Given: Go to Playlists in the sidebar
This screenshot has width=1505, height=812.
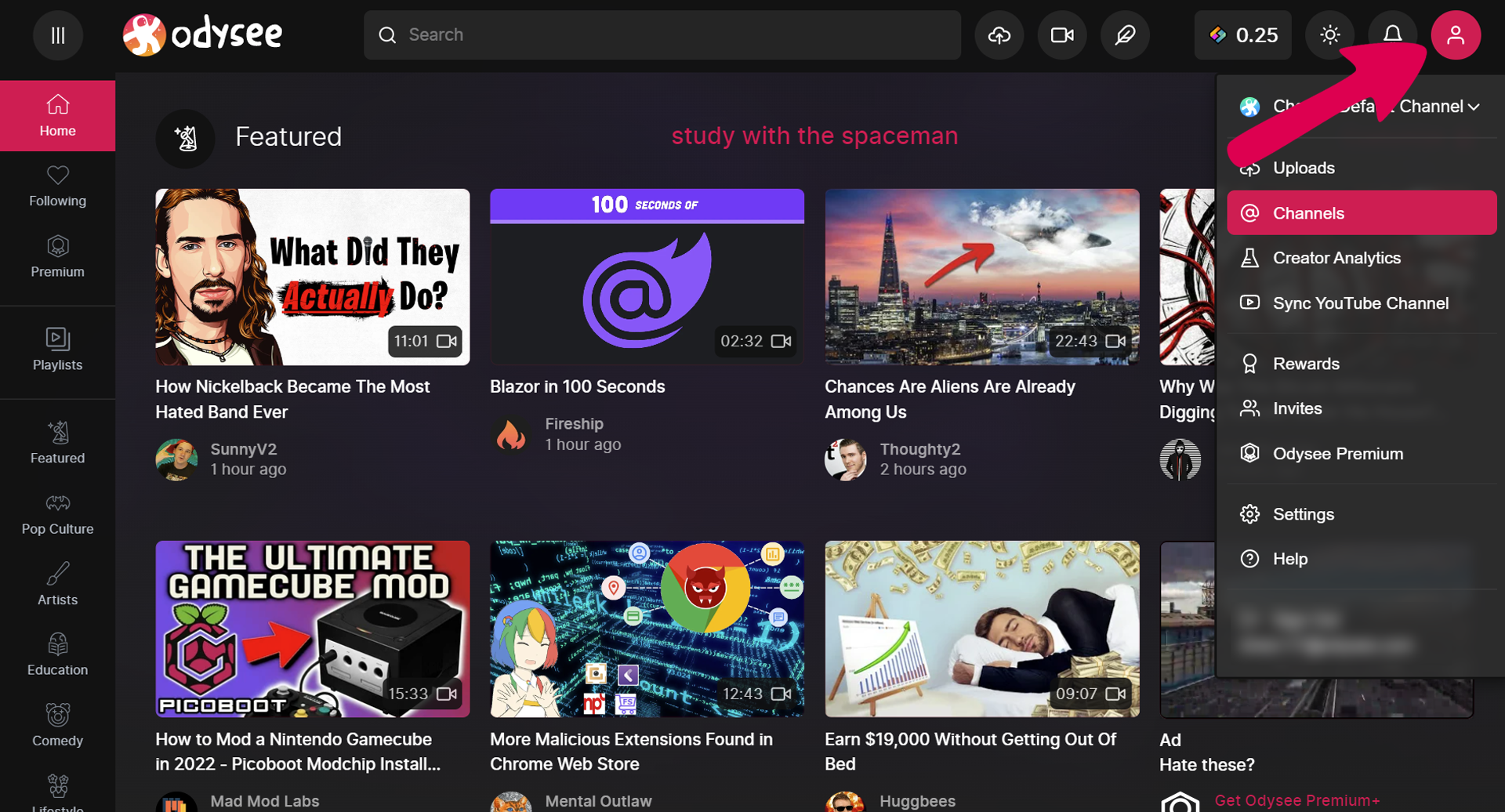Looking at the screenshot, I should tap(57, 350).
